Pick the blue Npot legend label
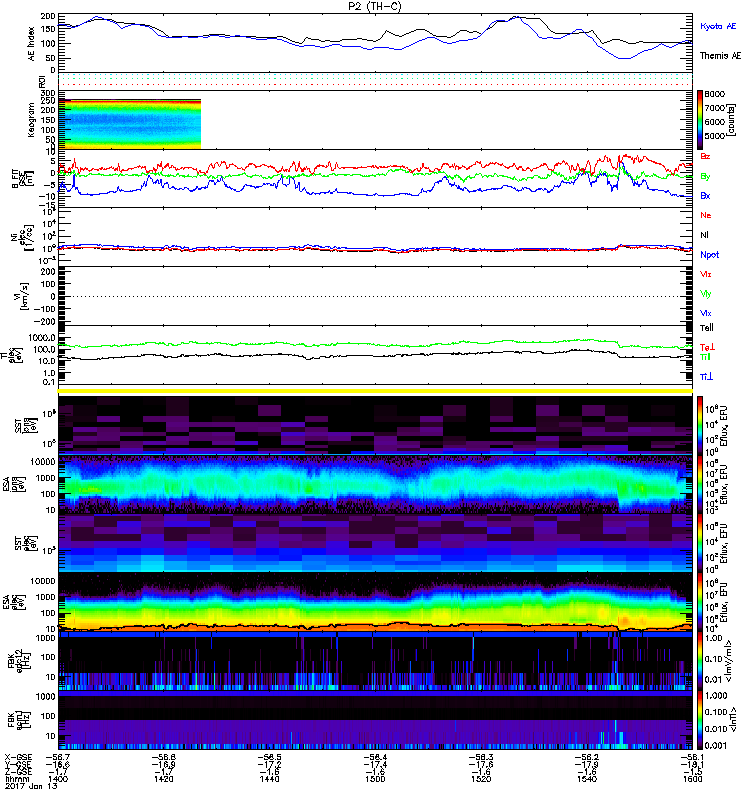The image size is (750, 800). click(710, 255)
